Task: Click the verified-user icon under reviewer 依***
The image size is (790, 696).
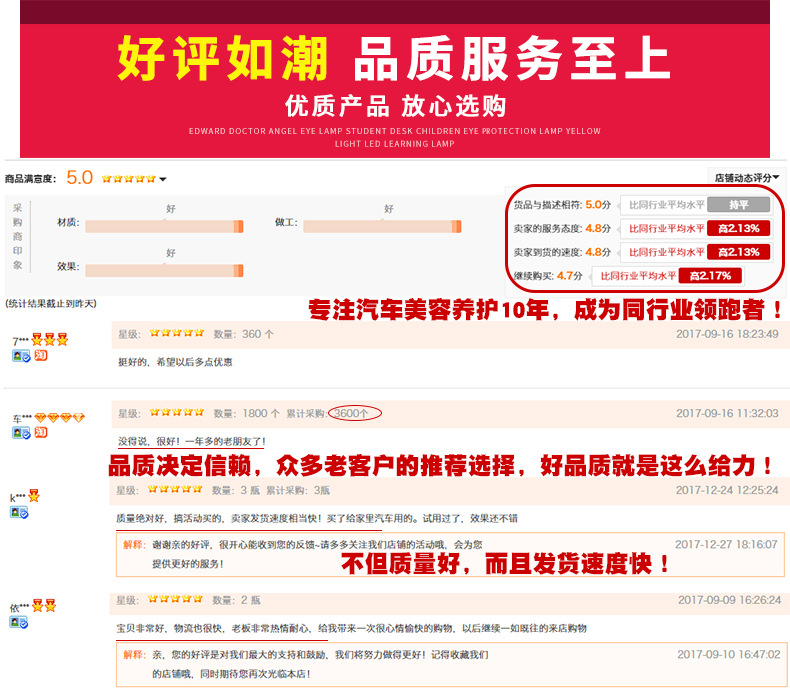Action: [19, 622]
